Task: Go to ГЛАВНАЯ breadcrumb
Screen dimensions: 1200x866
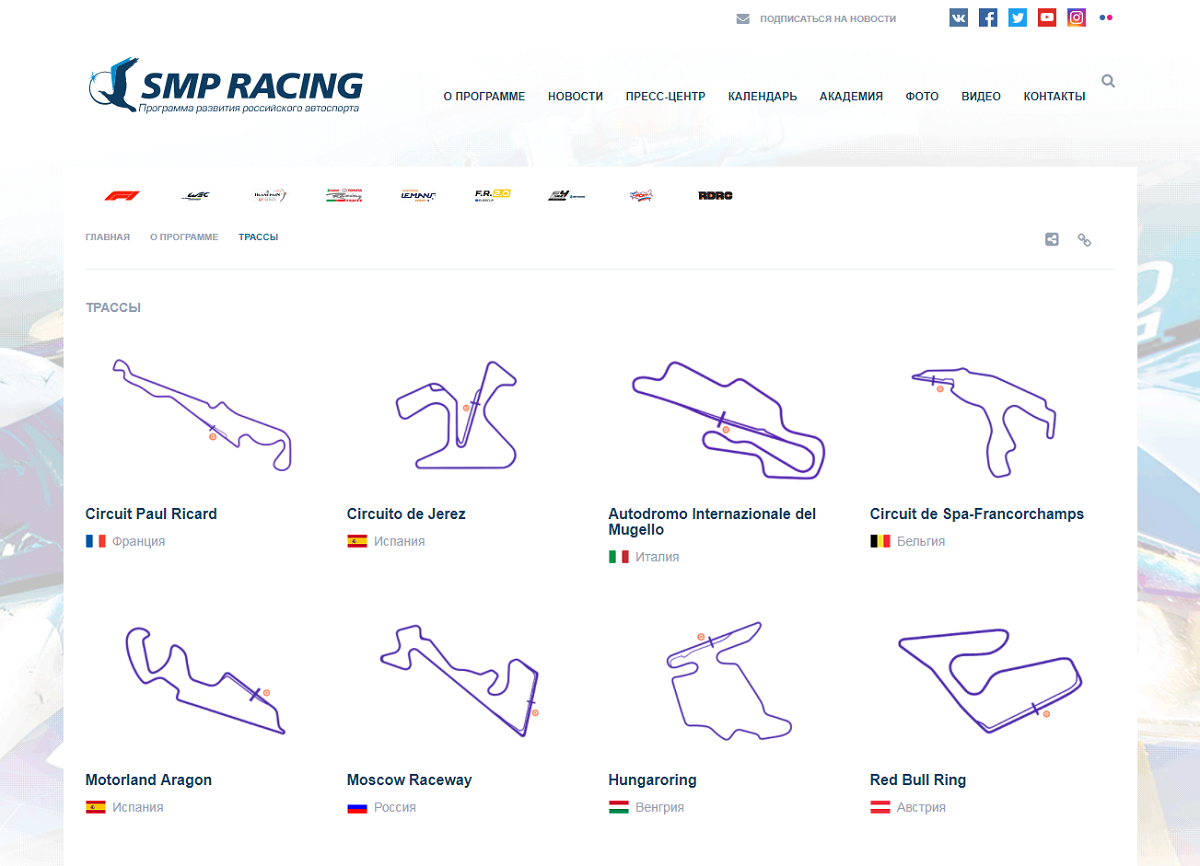Action: (108, 237)
